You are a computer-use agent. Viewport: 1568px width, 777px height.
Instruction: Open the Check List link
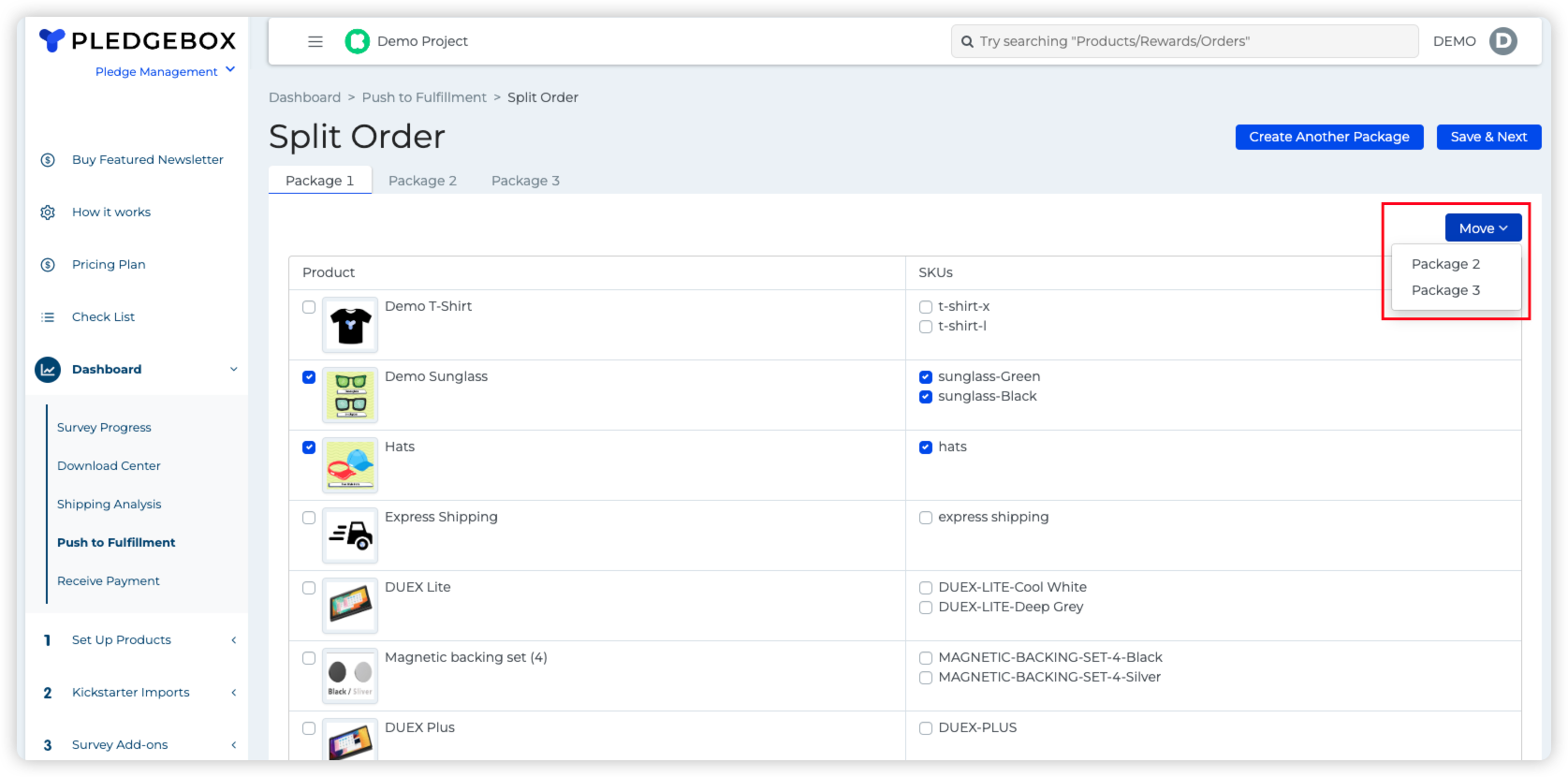point(103,317)
